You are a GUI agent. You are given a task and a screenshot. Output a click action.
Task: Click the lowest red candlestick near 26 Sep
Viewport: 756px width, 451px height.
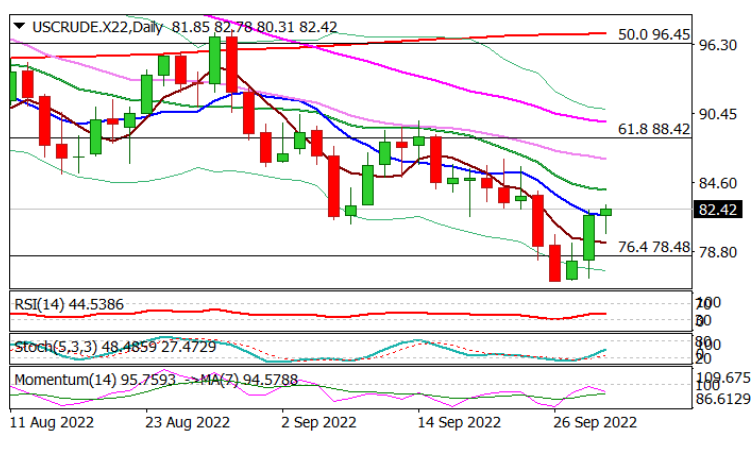coord(555,263)
